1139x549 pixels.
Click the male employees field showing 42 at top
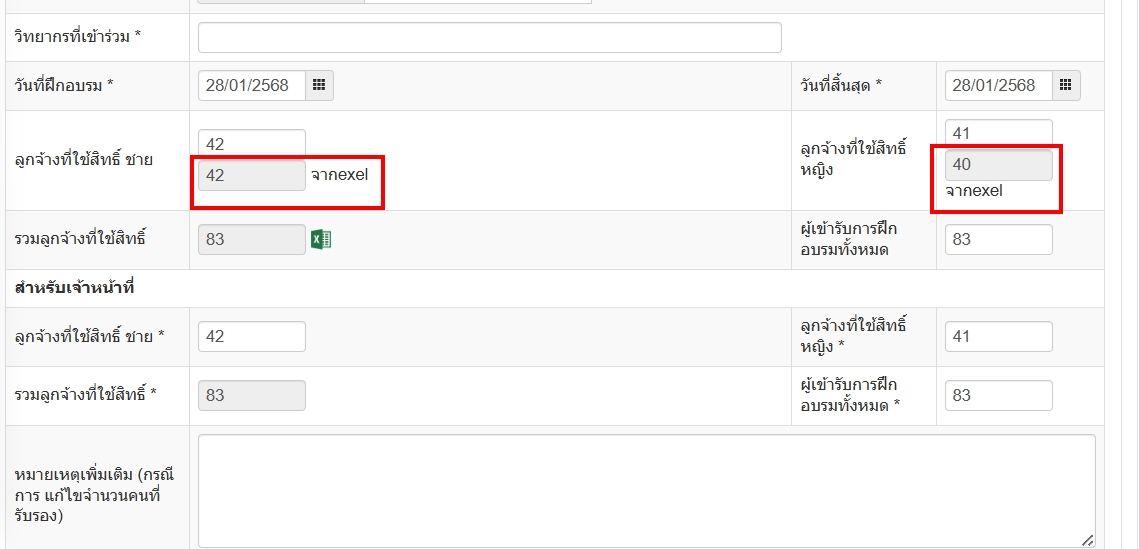[252, 144]
